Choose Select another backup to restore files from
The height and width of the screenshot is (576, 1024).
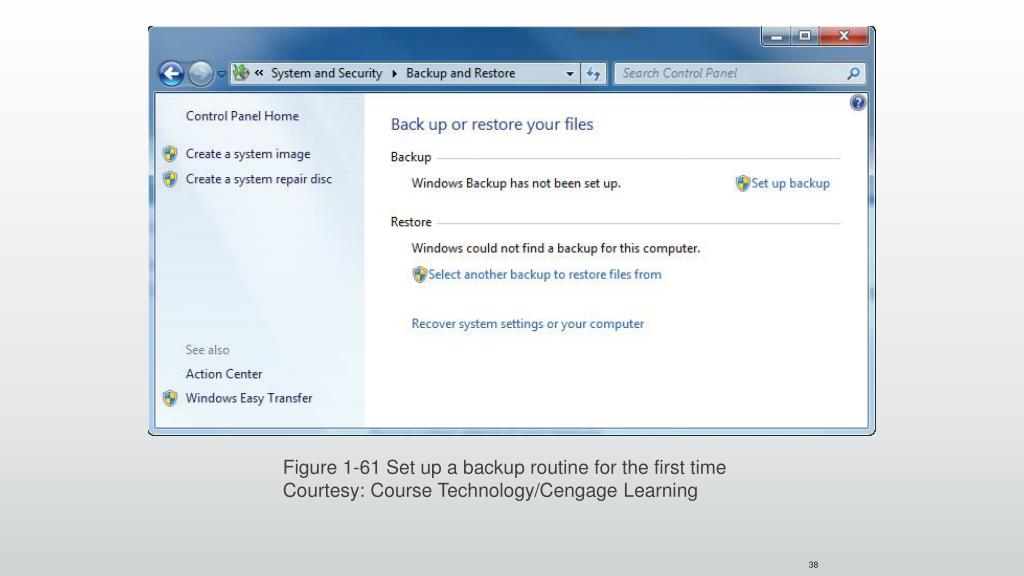click(545, 274)
